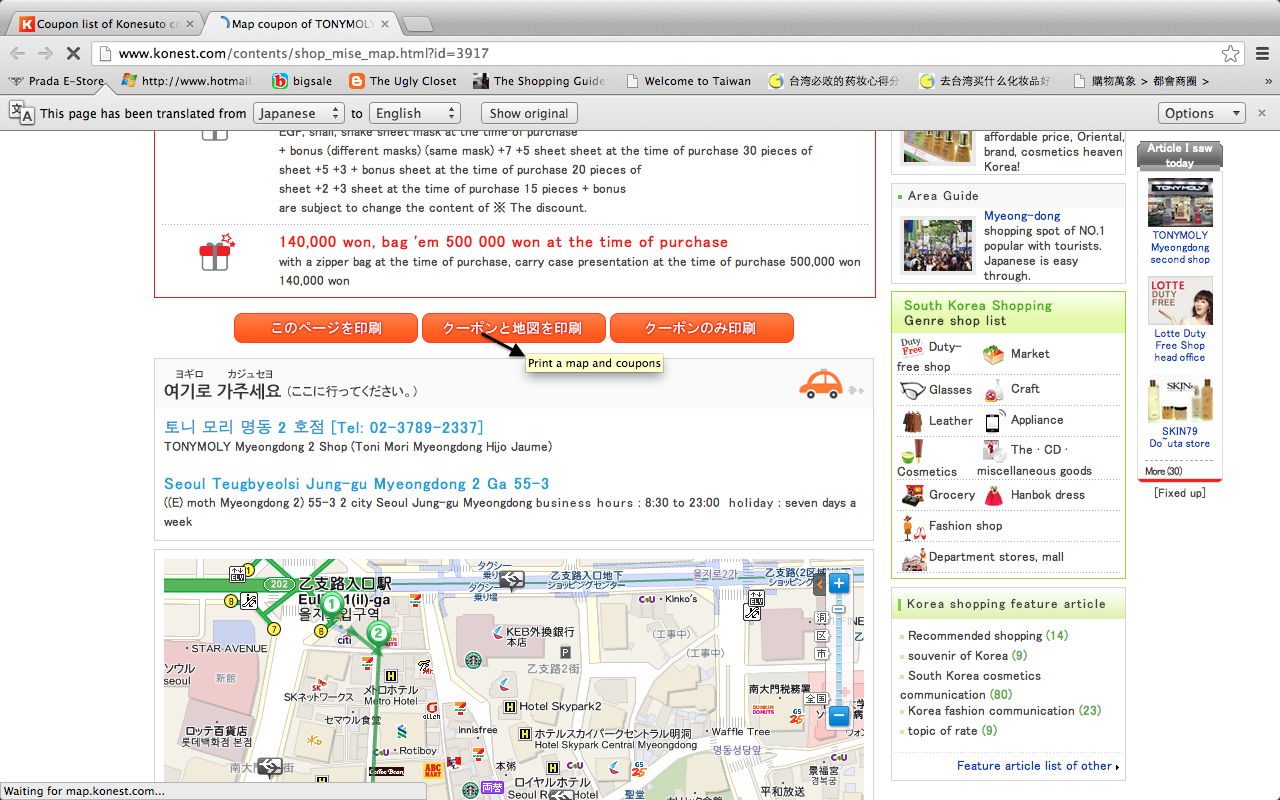The width and height of the screenshot is (1280, 800).
Task: Stop page loading with X button
Action: click(75, 53)
